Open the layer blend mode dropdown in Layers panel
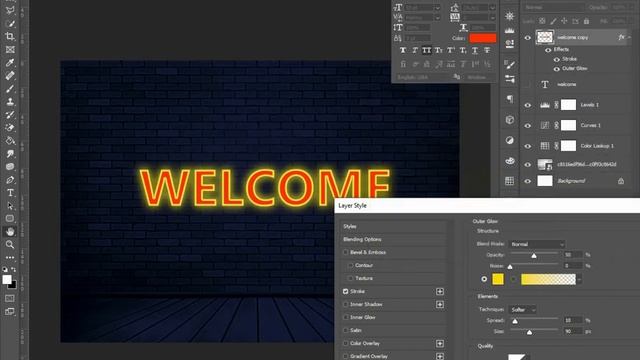Viewport: 640px width, 360px height. click(x=553, y=7)
